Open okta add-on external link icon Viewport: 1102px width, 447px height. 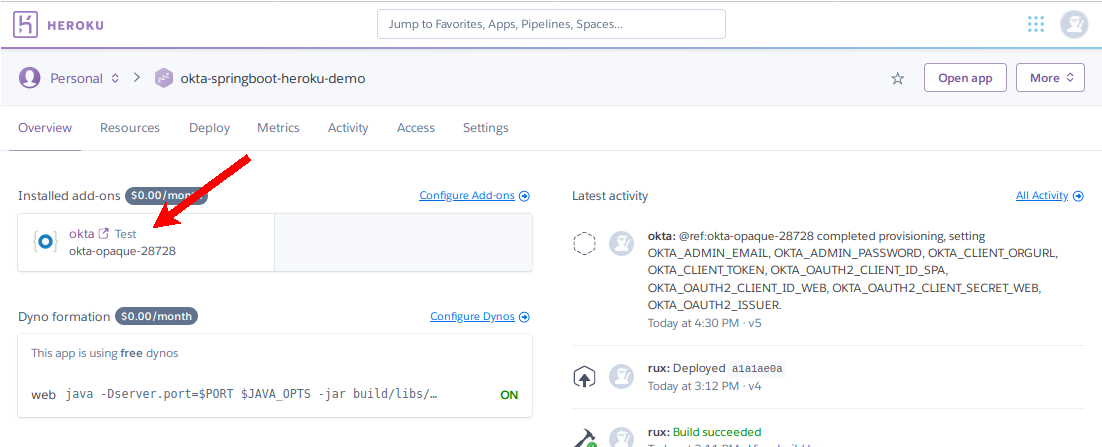coord(103,234)
